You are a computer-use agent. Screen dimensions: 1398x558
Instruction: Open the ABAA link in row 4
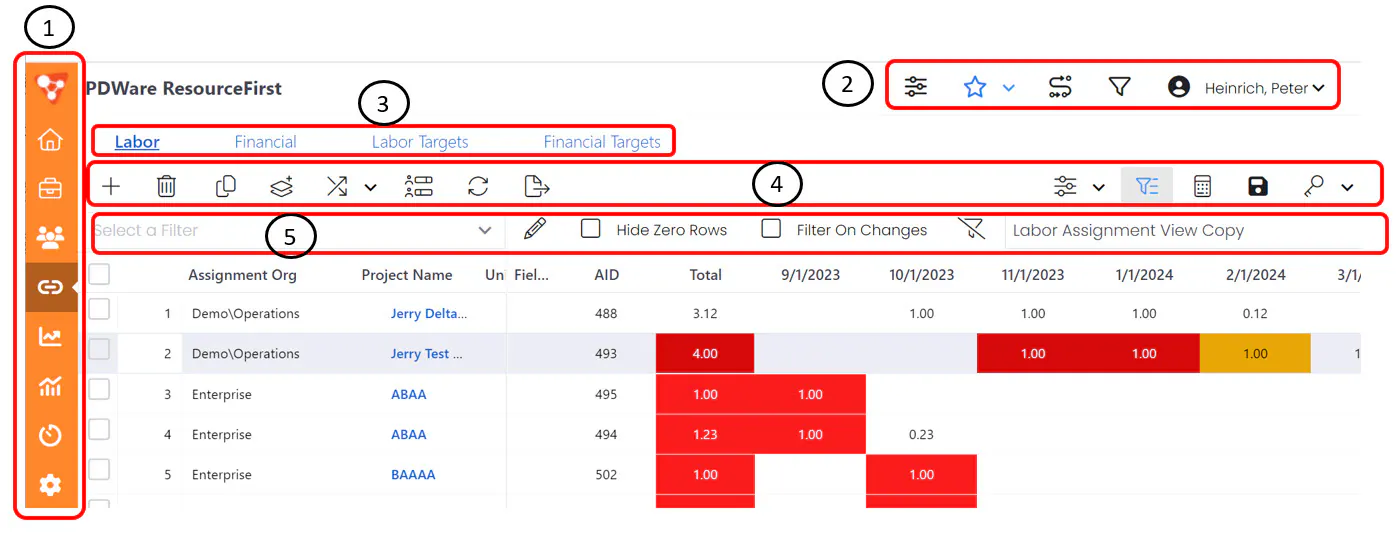coord(408,434)
